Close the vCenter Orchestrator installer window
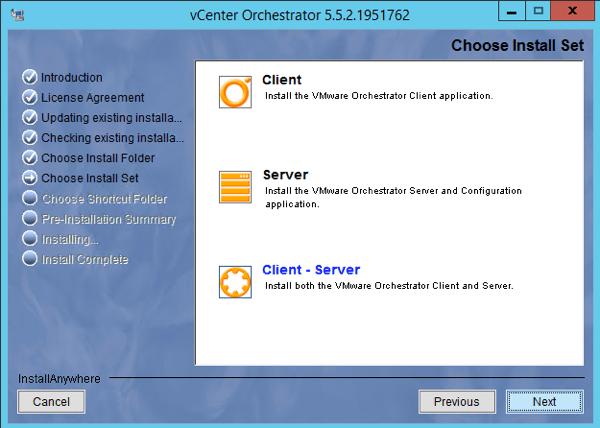The image size is (600, 428). pyautogui.click(x=572, y=12)
